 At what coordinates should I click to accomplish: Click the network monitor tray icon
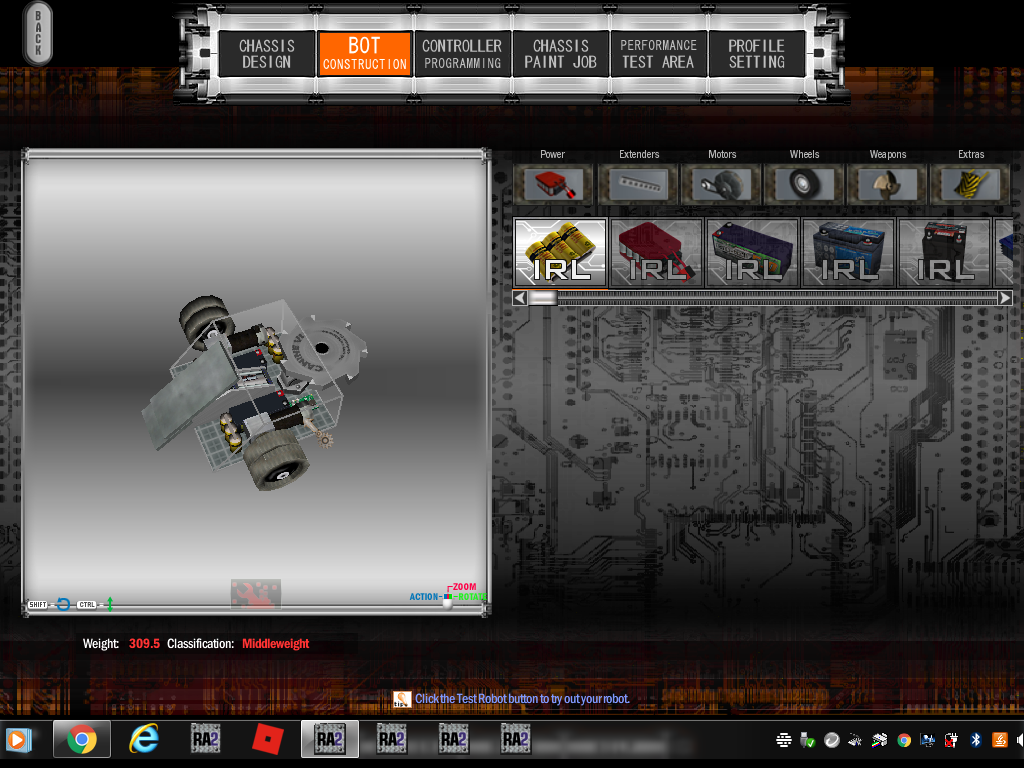927,740
